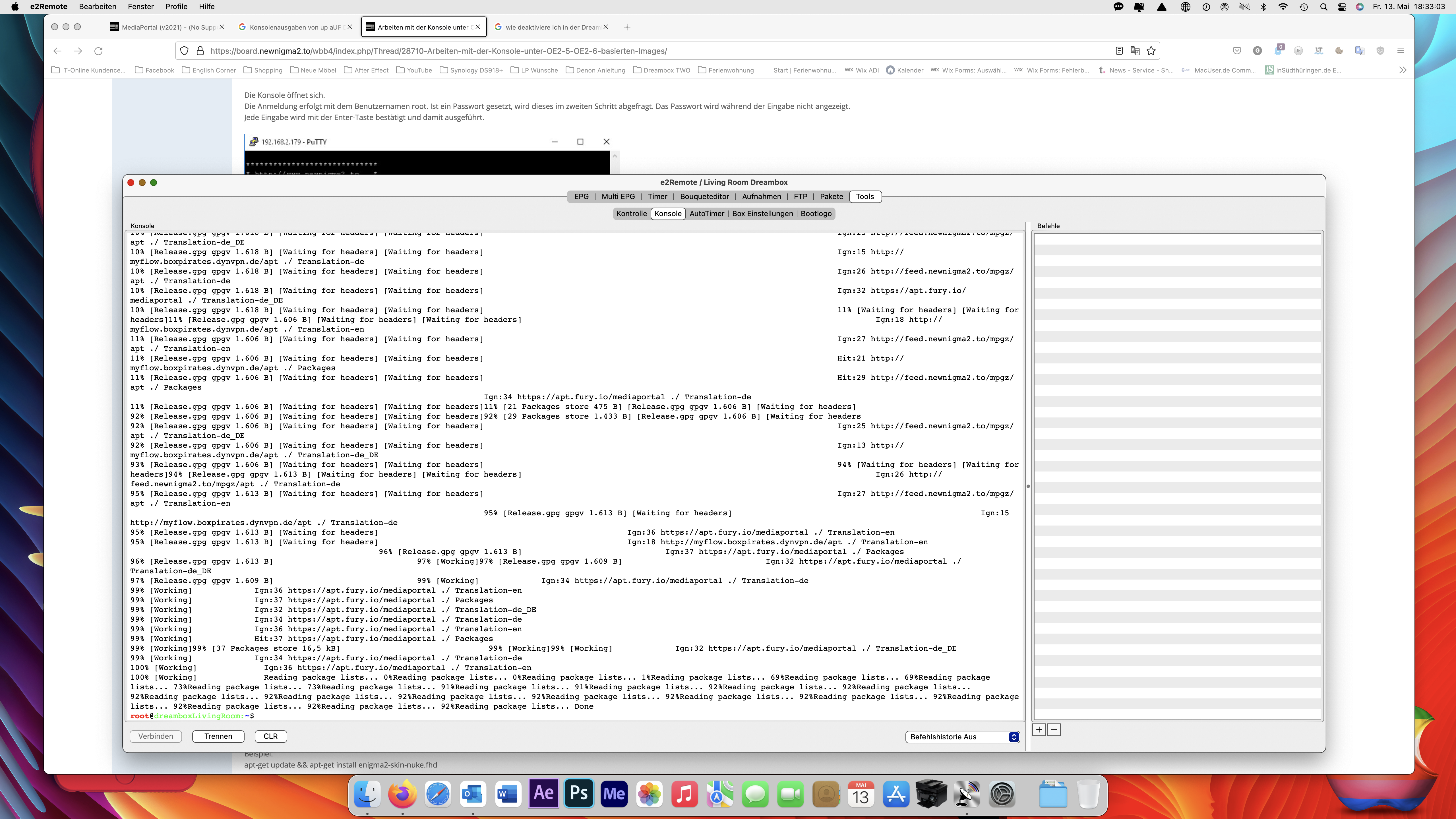Click the CLR button
This screenshot has height=819, width=1456.
(270, 736)
